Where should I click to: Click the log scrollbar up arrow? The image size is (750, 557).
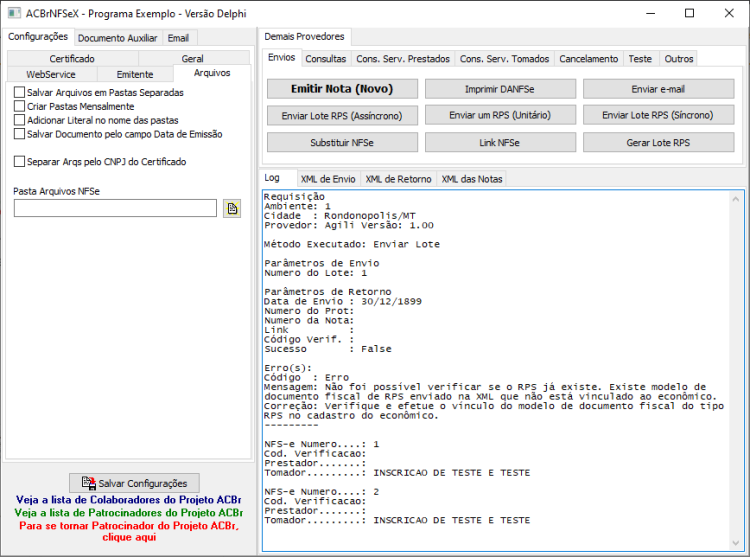coord(736,199)
